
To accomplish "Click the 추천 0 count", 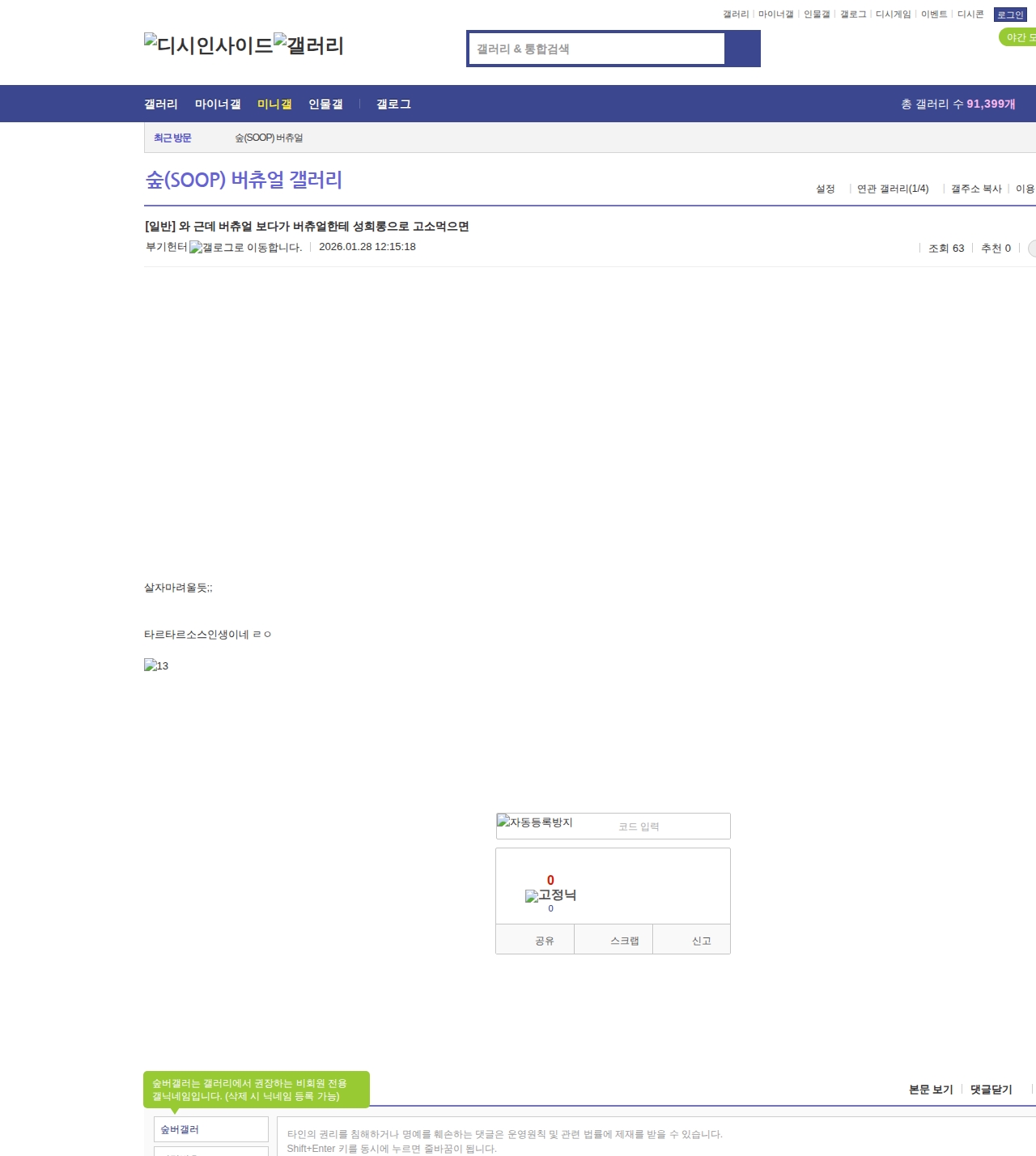I will [x=996, y=249].
